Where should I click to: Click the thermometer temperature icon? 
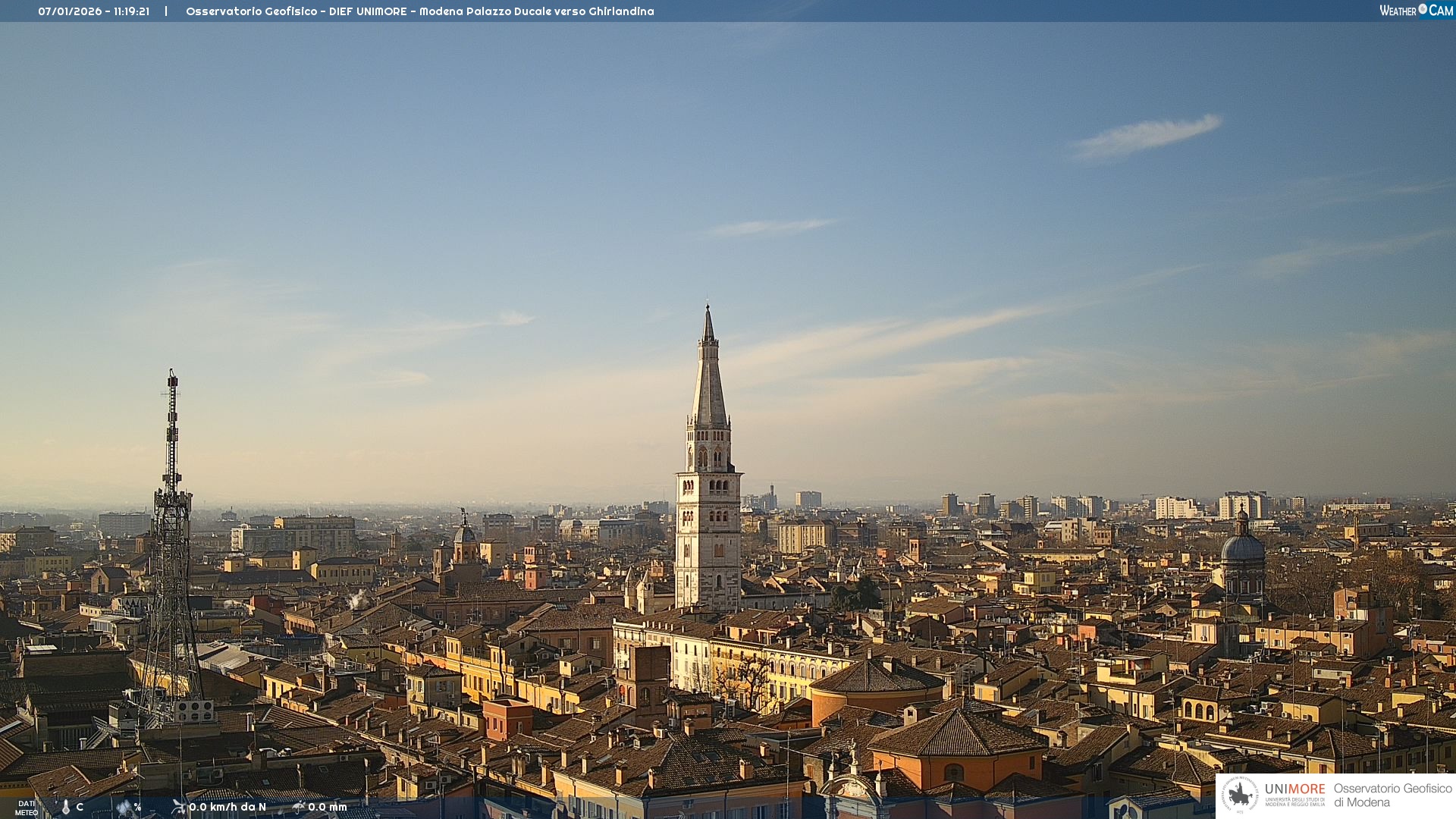tap(65, 808)
